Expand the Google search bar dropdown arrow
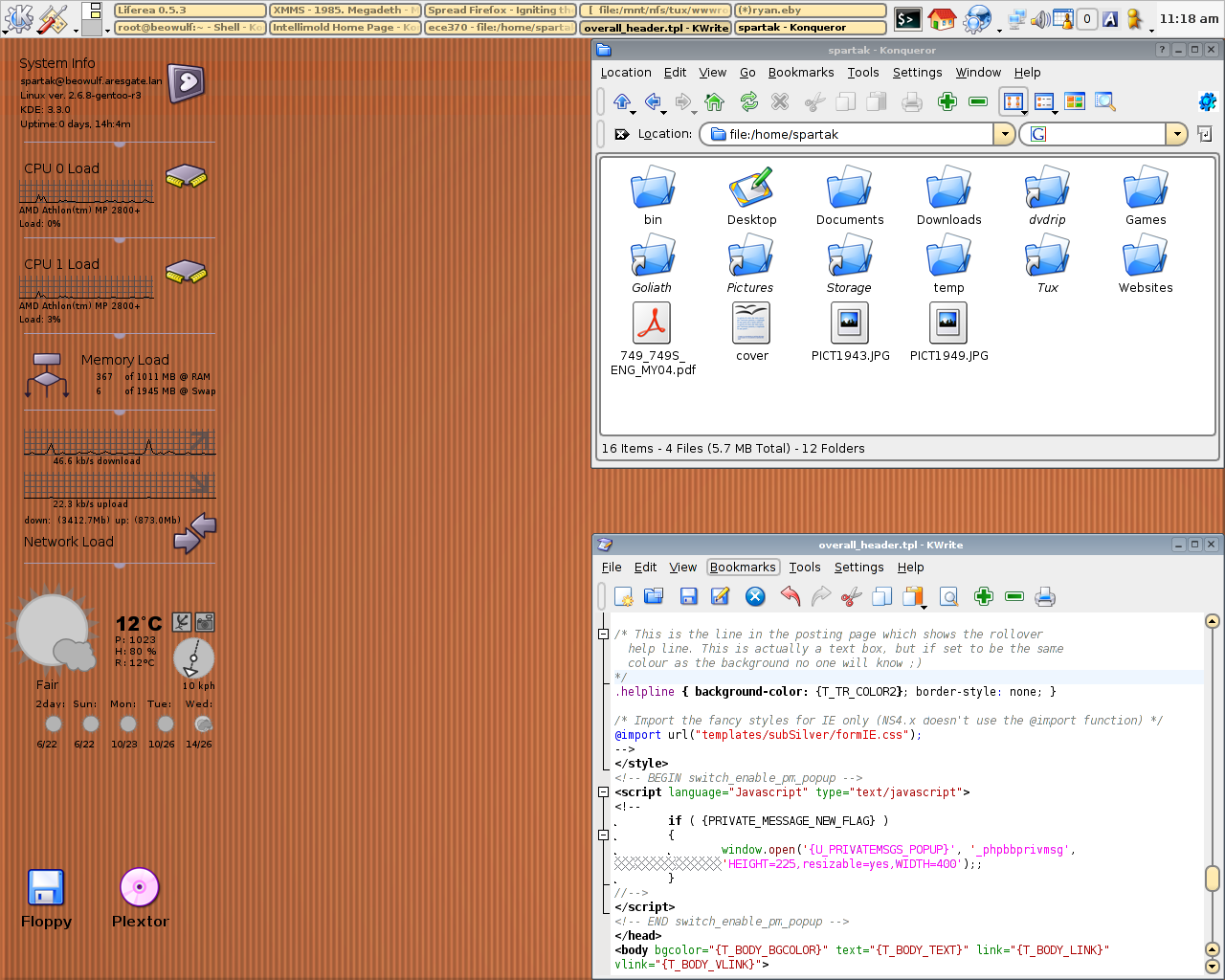Screen dimensions: 1225x980 pyautogui.click(x=1177, y=135)
